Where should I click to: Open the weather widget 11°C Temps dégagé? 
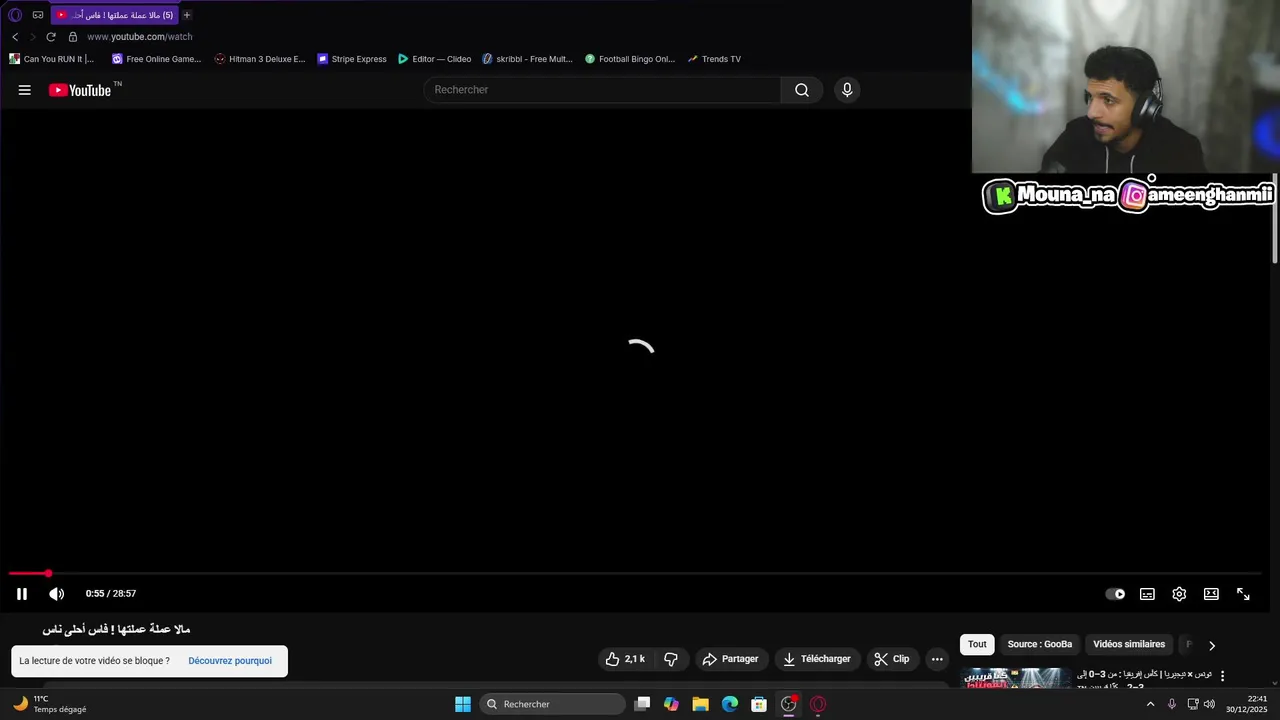coord(50,704)
